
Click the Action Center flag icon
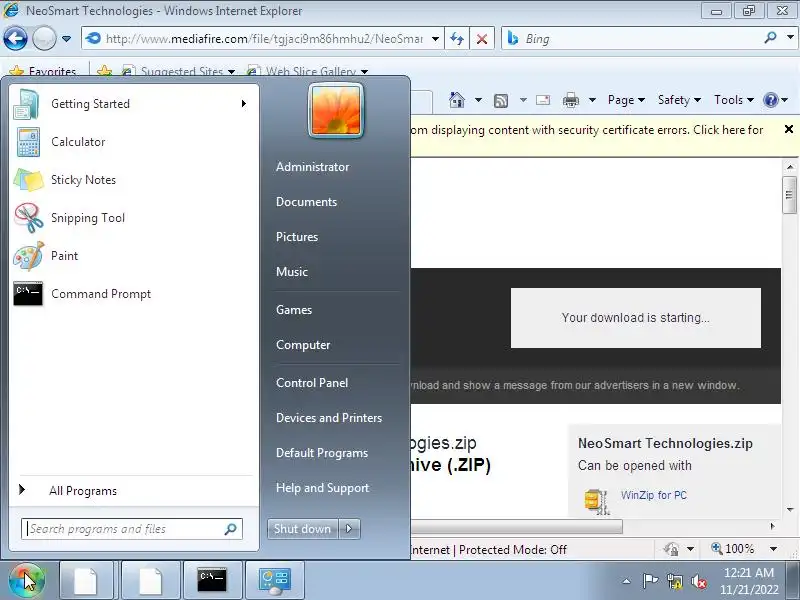pos(650,581)
